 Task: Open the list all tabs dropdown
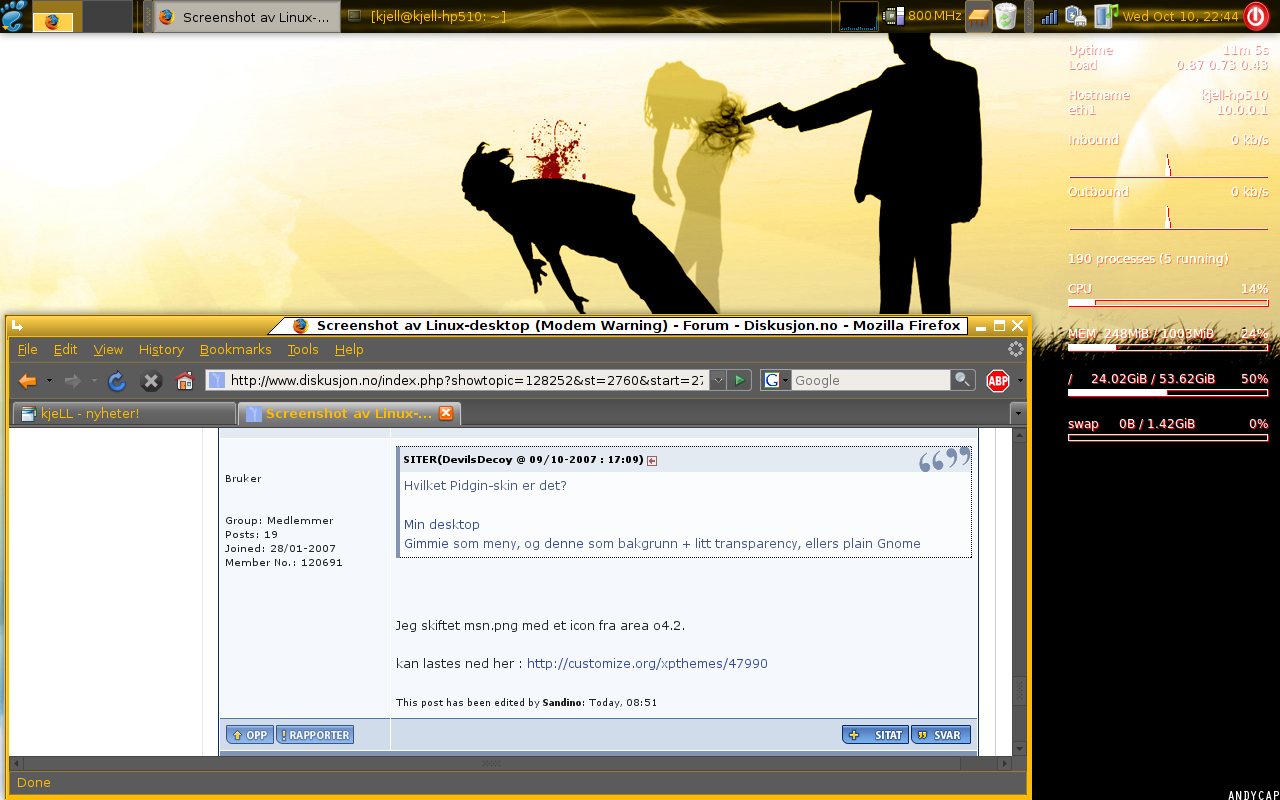click(1018, 413)
